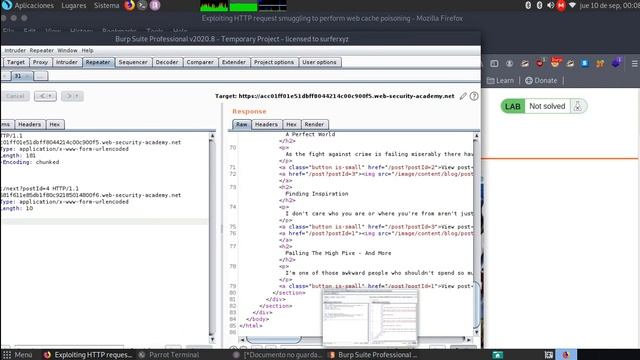Open the Menu button in bottom taskbar
This screenshot has width=640, height=360.
(17, 355)
